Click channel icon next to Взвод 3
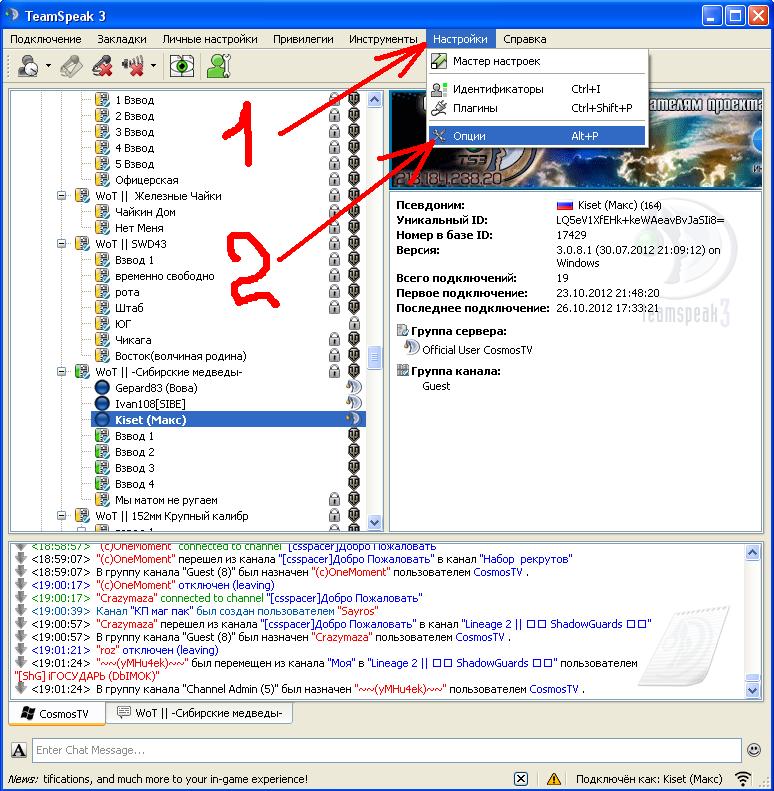 tap(102, 468)
